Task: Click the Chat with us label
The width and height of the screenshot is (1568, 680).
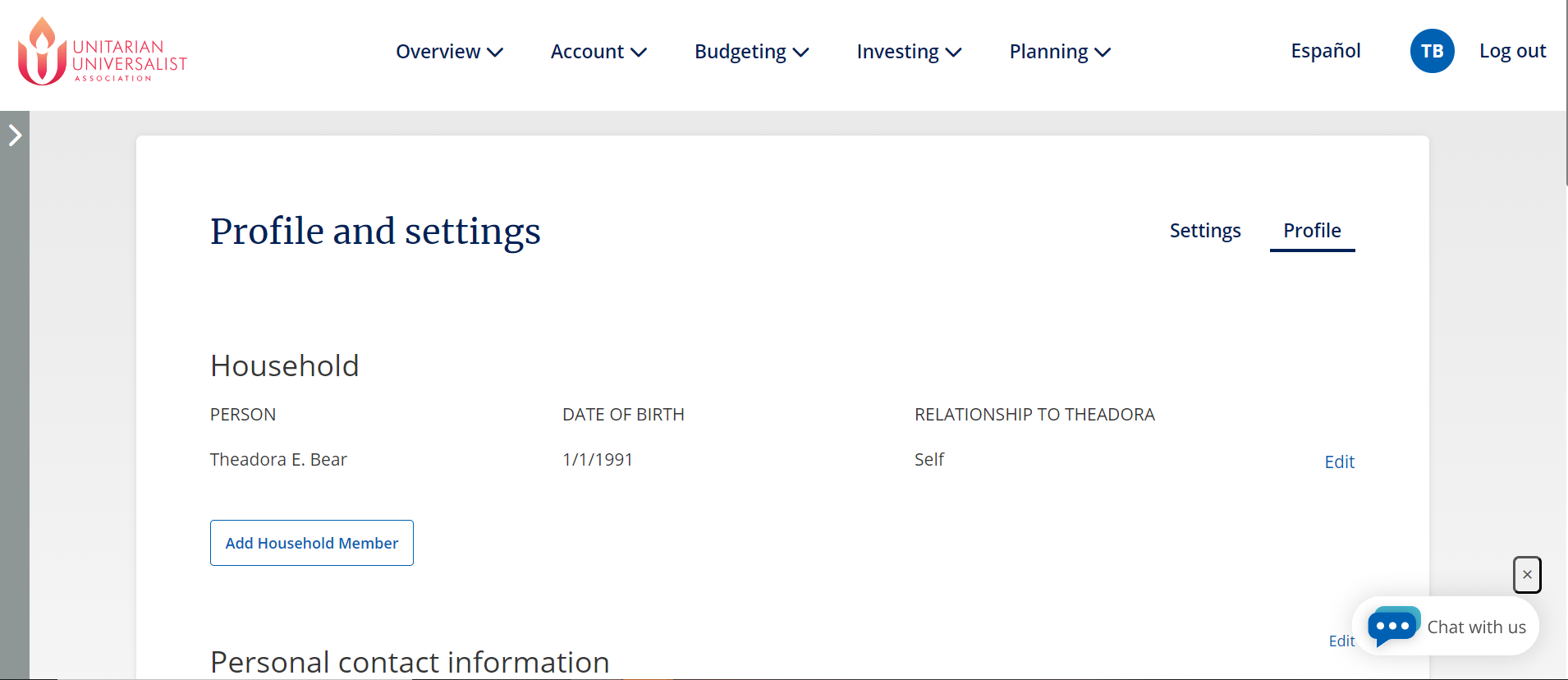Action: [1476, 627]
